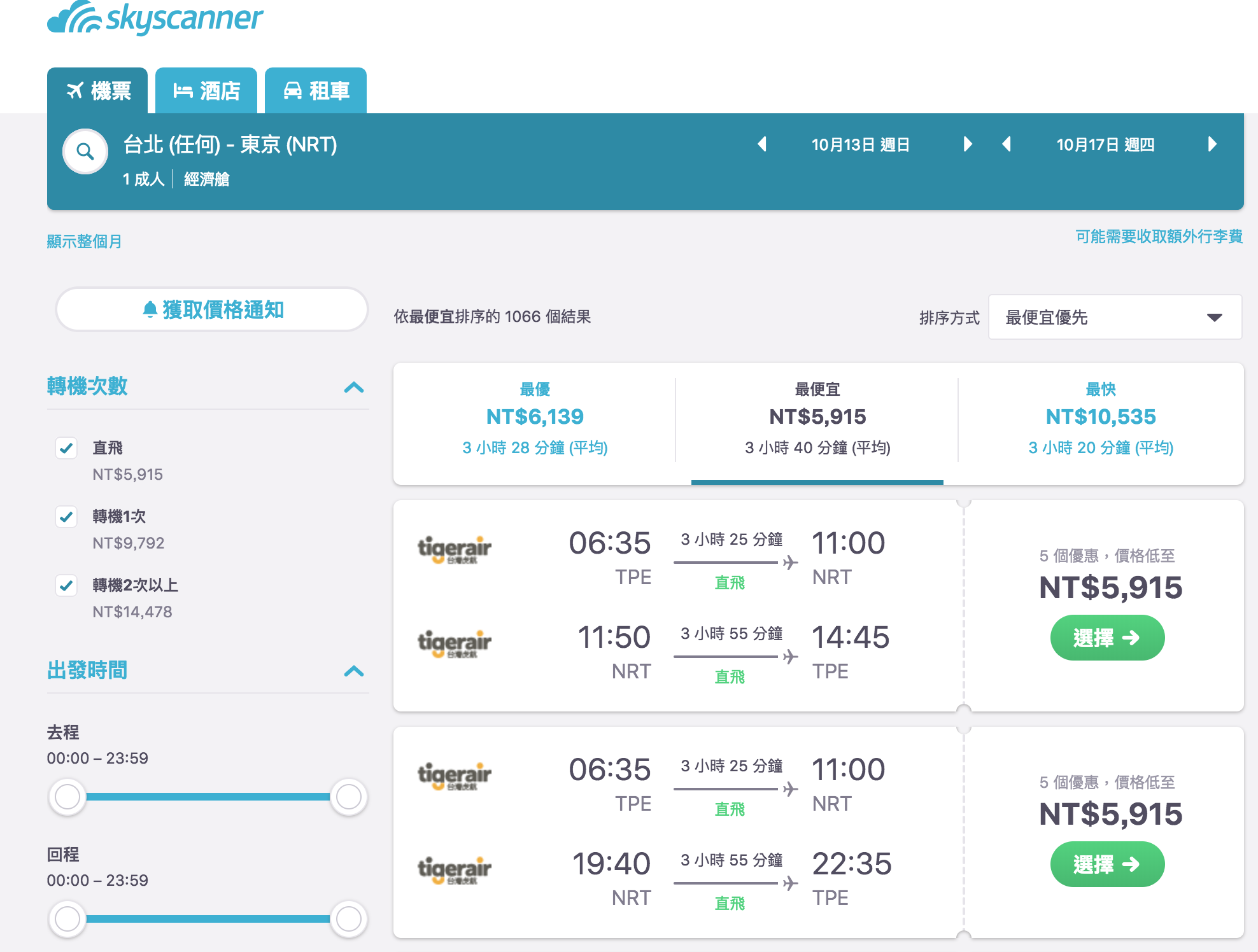Click the 14:45 arrival time
This screenshot has height=952, width=1258.
point(851,638)
